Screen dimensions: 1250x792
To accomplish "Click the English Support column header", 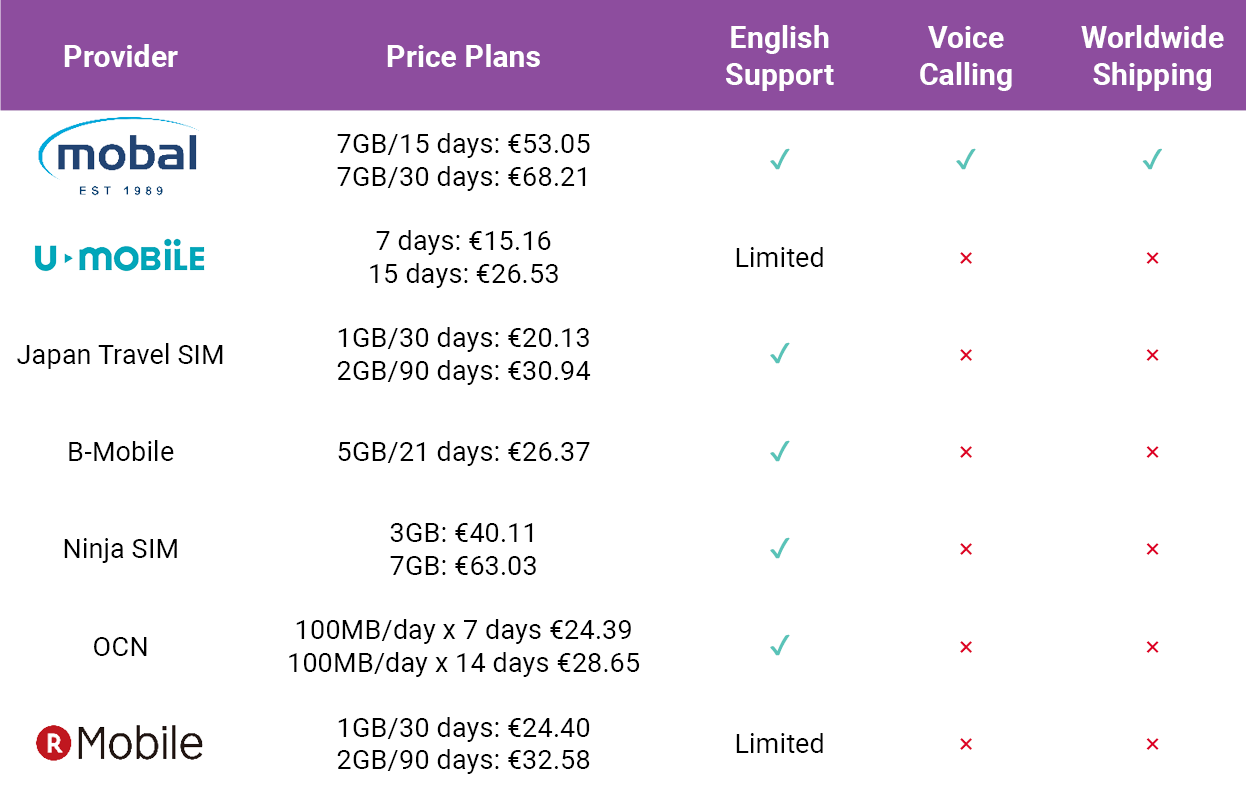I will pyautogui.click(x=780, y=56).
